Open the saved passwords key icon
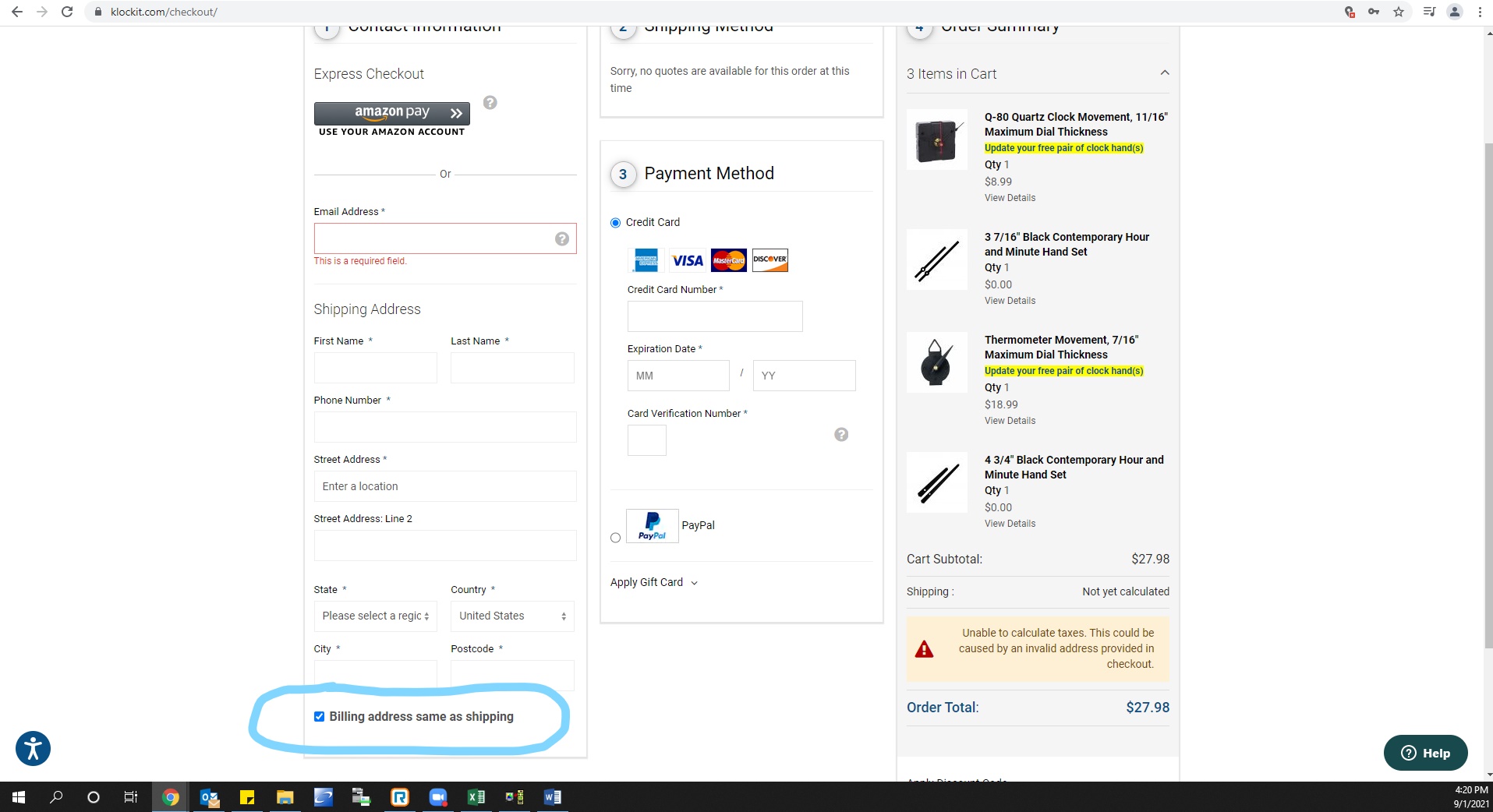 pos(1374,12)
